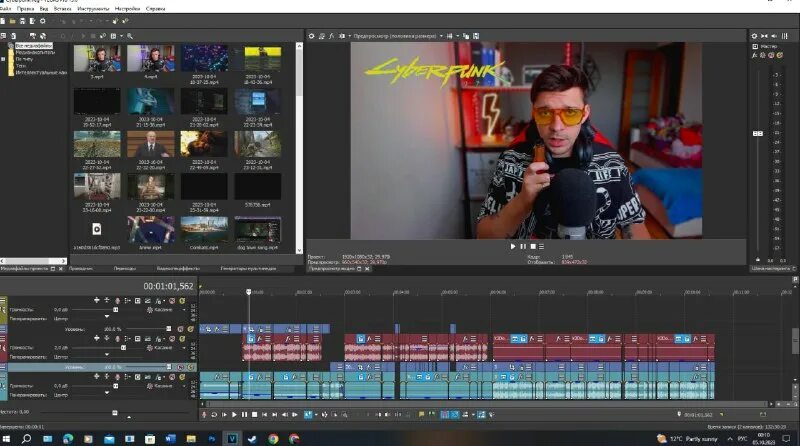
Task: Pause playback in the preview window
Action: coord(523,246)
